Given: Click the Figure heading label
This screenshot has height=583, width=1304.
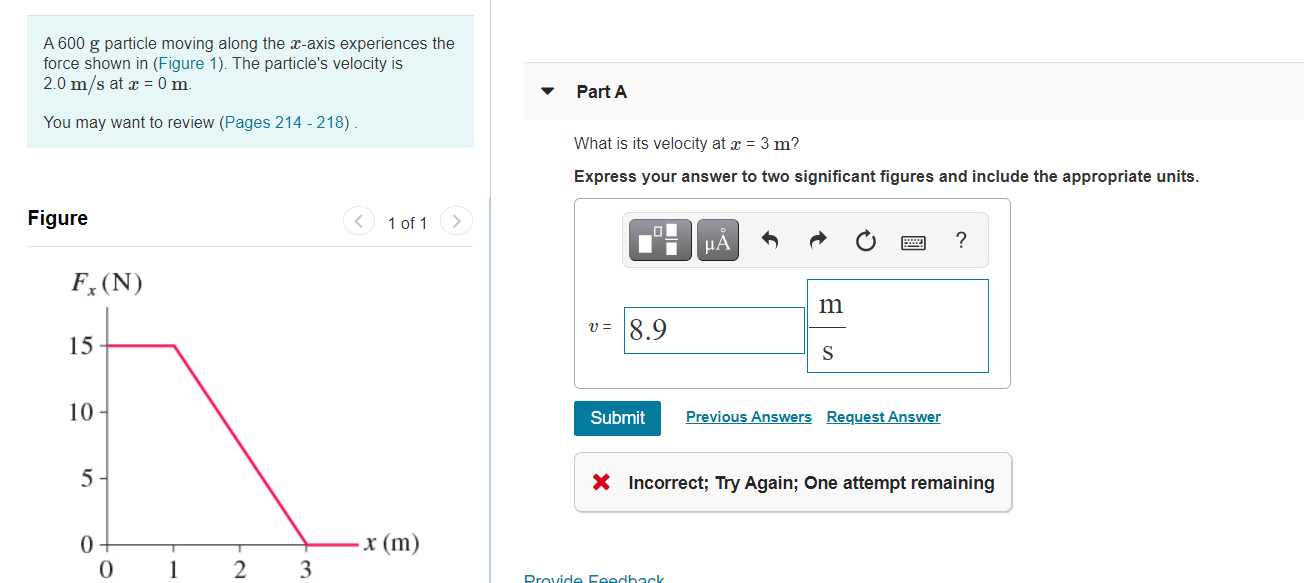Looking at the screenshot, I should pyautogui.click(x=57, y=218).
